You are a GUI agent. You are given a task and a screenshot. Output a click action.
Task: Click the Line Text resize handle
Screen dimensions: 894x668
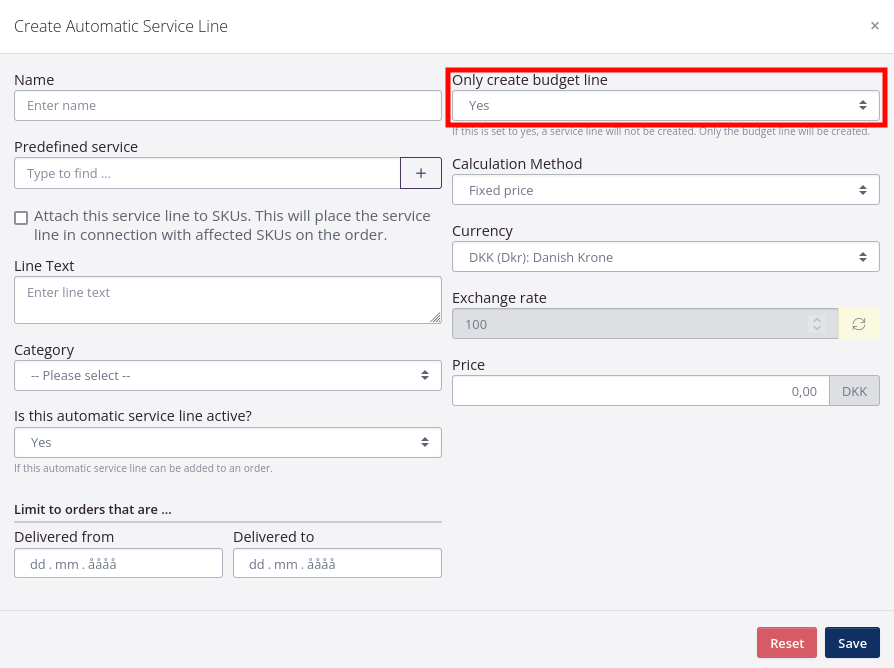[436, 318]
